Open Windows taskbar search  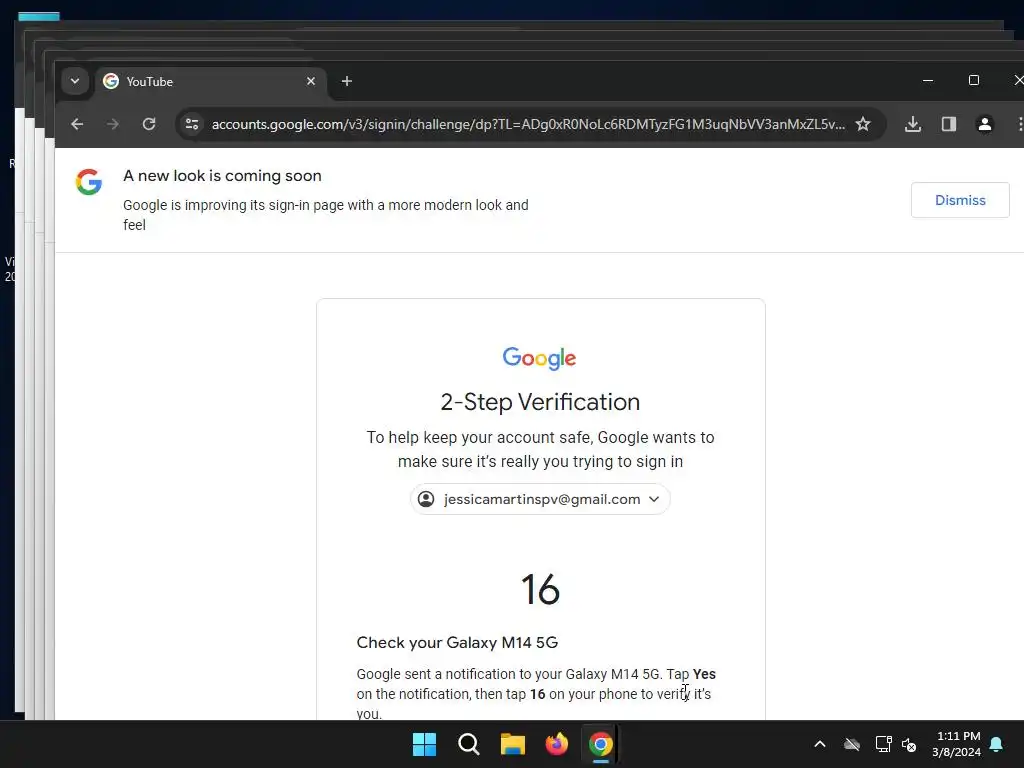point(468,744)
